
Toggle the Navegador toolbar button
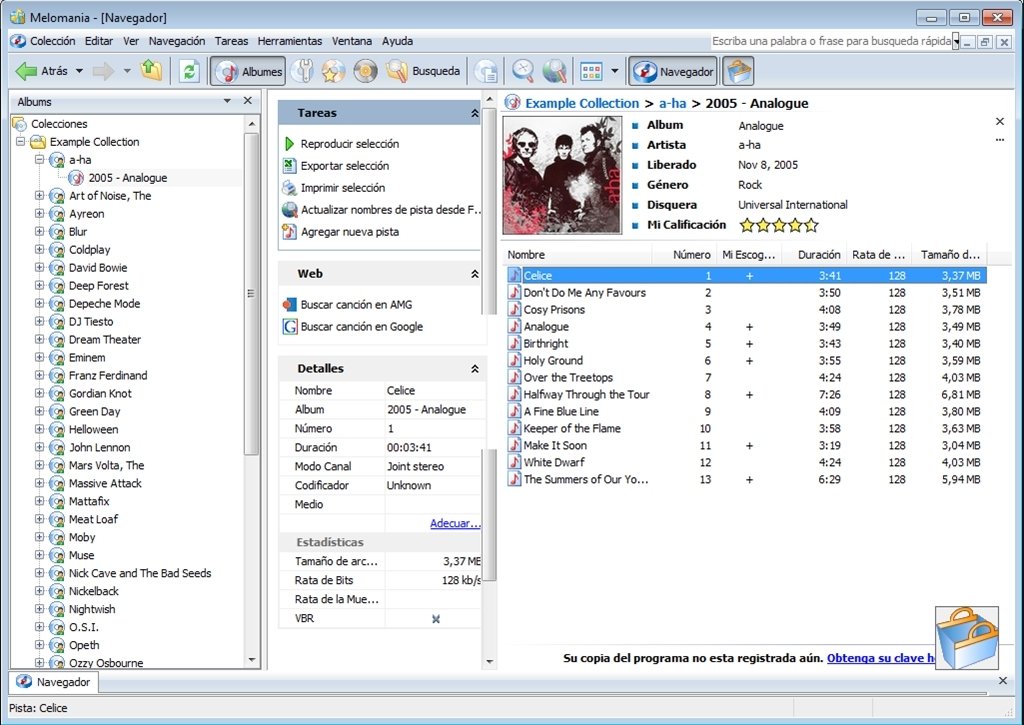pyautogui.click(x=673, y=71)
